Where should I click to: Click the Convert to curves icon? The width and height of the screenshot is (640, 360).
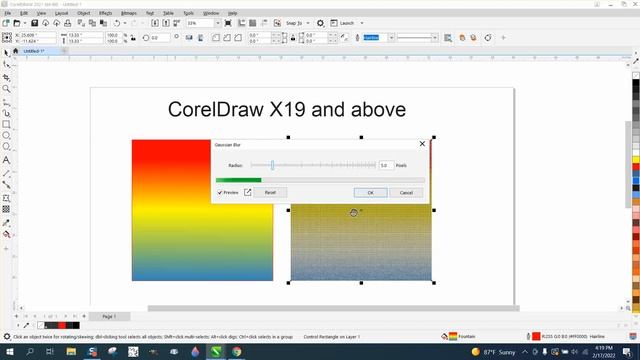[488, 38]
